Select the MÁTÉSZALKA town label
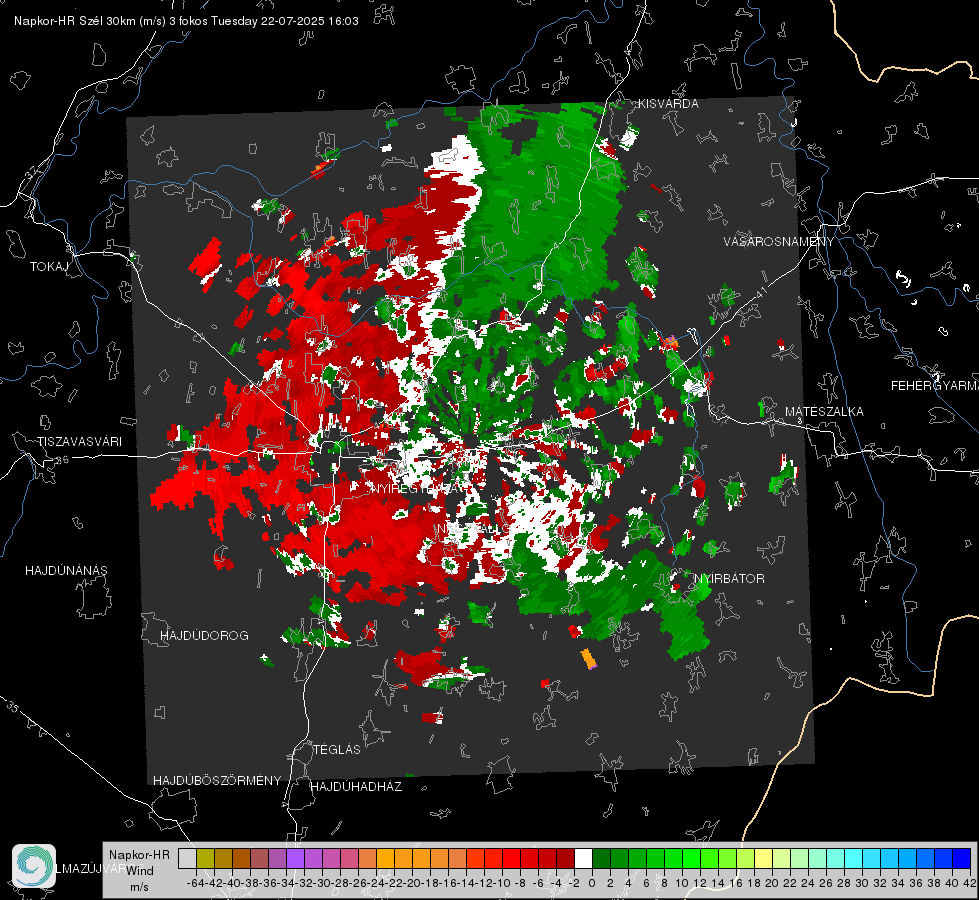The width and height of the screenshot is (979, 900). tap(824, 412)
